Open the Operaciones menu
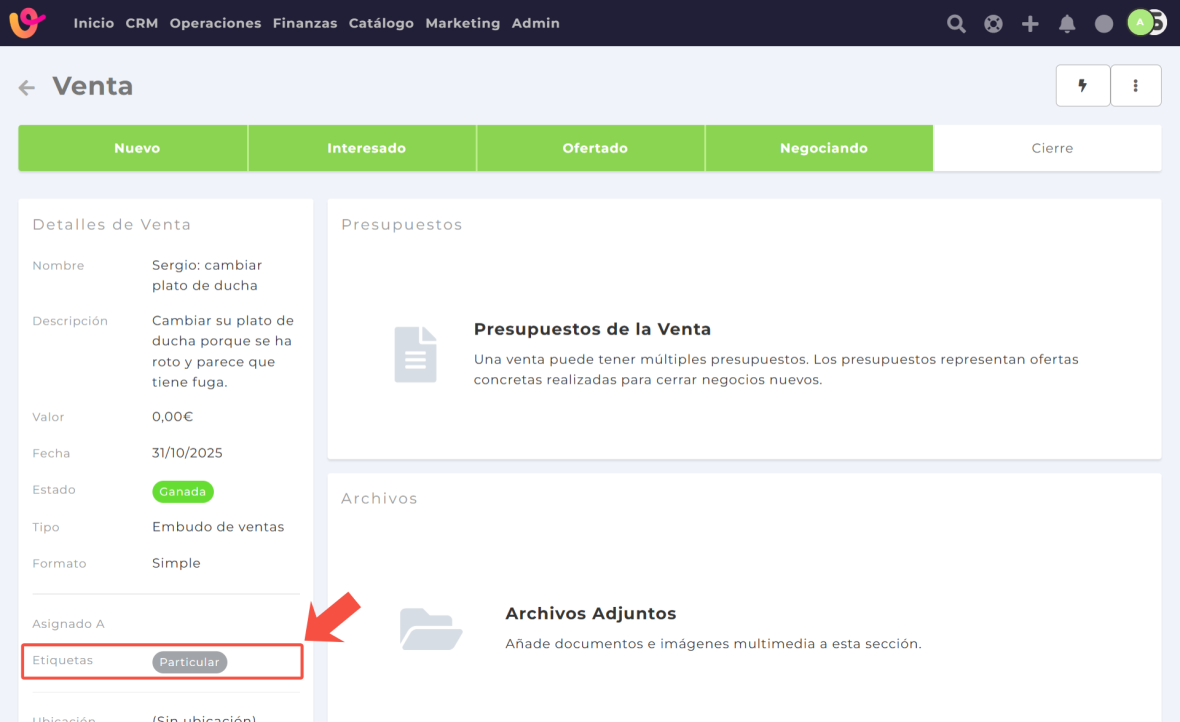 pyautogui.click(x=215, y=23)
